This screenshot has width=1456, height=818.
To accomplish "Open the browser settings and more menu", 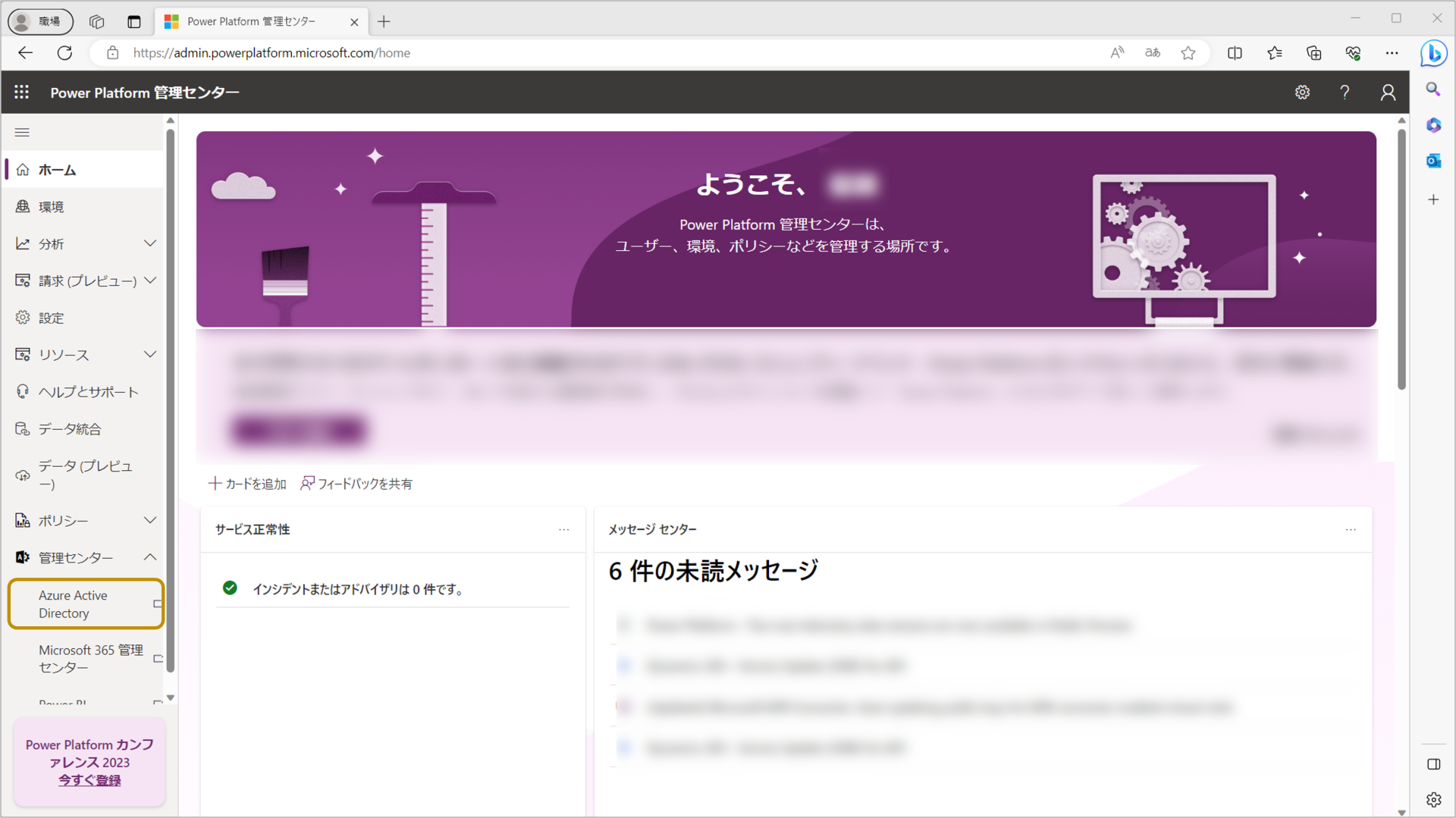I will [x=1392, y=52].
